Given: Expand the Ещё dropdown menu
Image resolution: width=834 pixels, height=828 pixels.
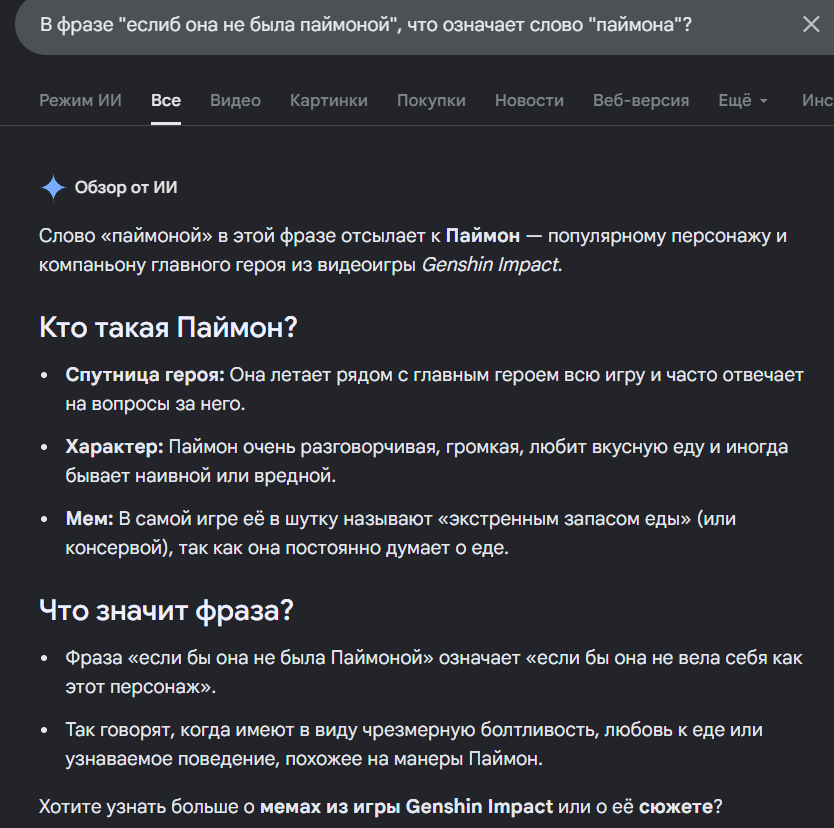Looking at the screenshot, I should coord(743,100).
